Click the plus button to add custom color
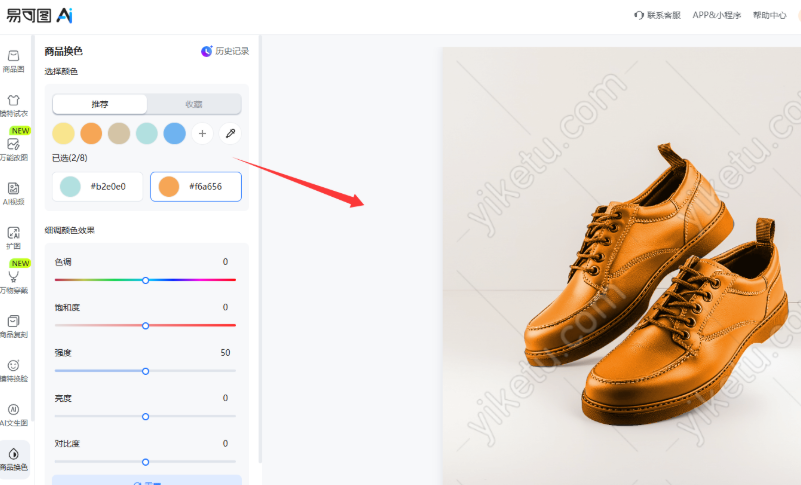 coord(202,133)
